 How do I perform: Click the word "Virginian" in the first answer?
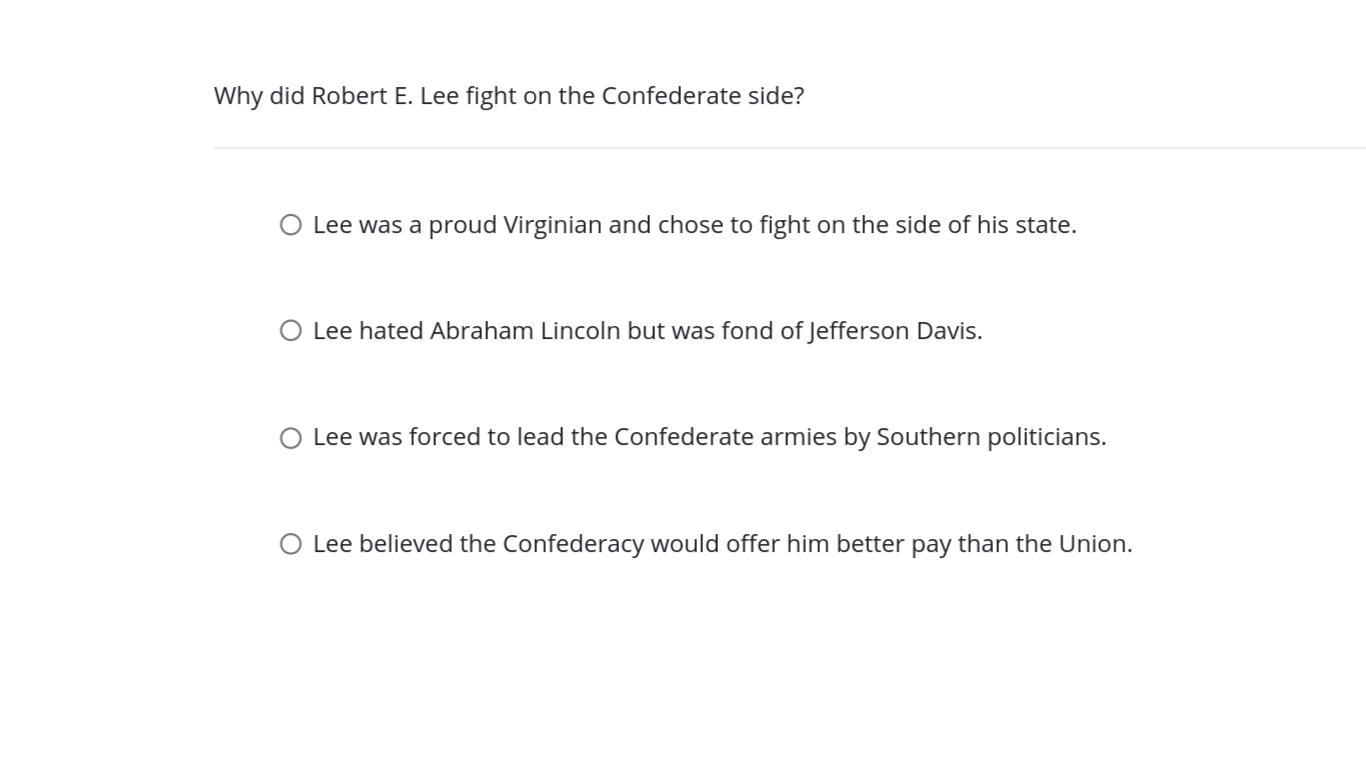(552, 225)
